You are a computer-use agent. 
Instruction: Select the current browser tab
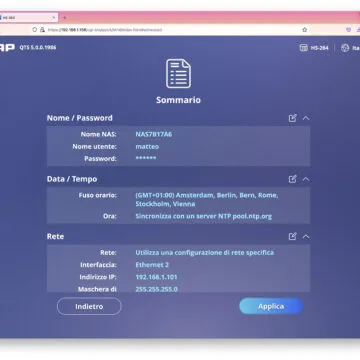click(28, 18)
